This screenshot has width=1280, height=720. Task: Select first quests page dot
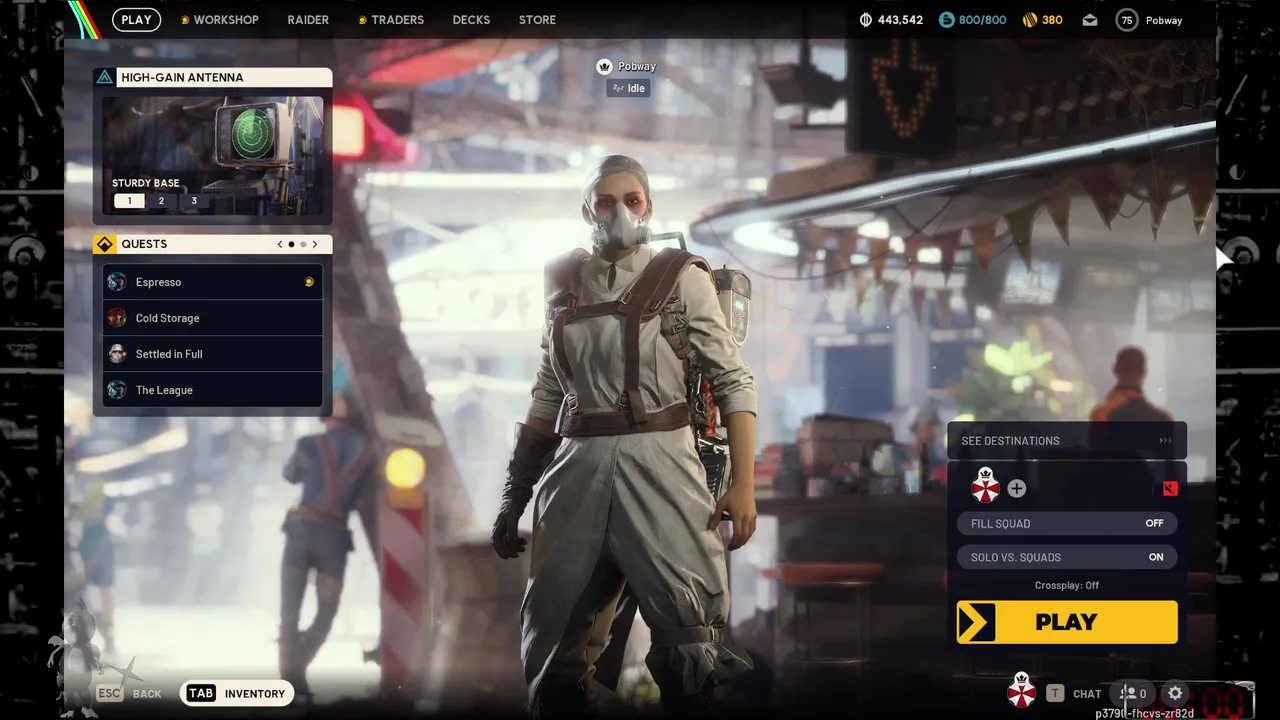pos(291,244)
